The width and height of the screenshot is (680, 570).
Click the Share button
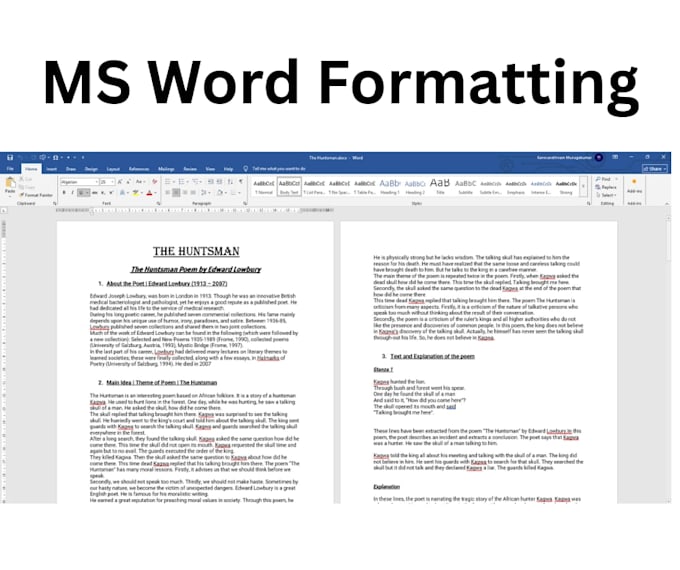tap(655, 169)
